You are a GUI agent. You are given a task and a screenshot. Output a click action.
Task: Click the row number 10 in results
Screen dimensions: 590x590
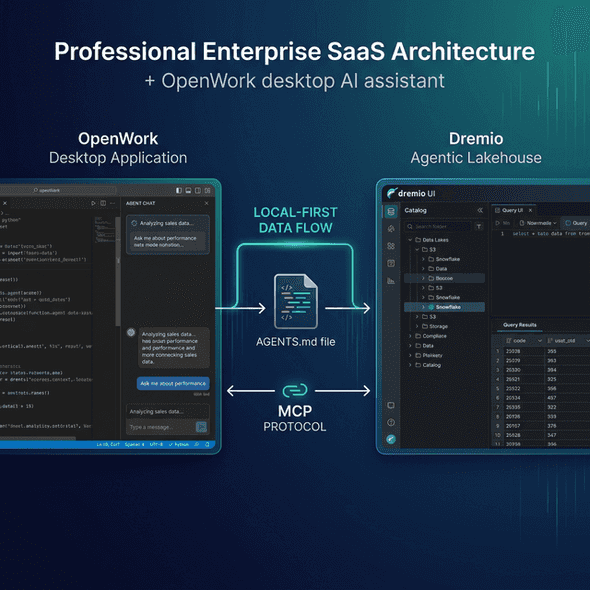click(x=497, y=435)
